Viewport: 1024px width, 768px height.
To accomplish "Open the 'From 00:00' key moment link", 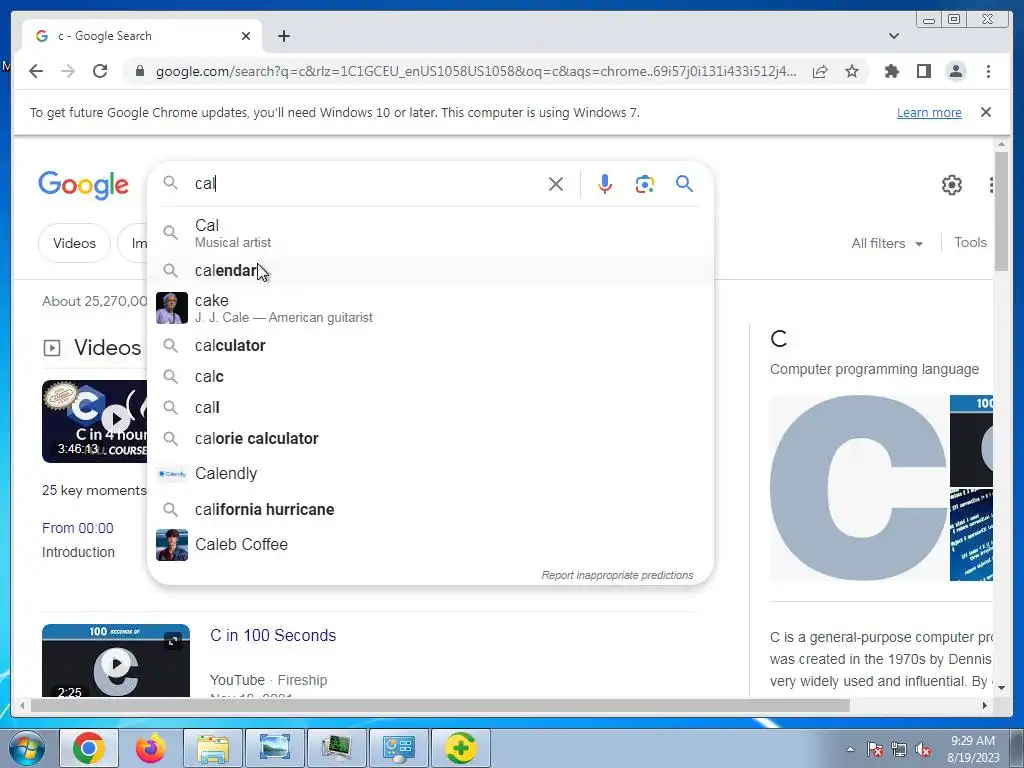I will (78, 528).
